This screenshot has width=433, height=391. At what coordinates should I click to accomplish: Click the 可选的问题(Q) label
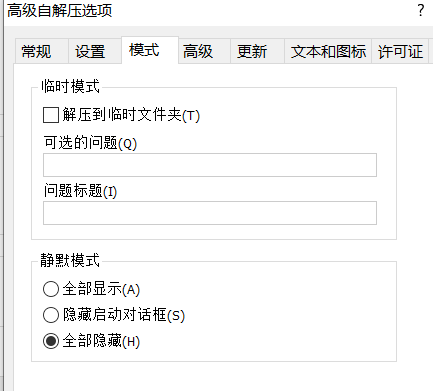point(90,143)
